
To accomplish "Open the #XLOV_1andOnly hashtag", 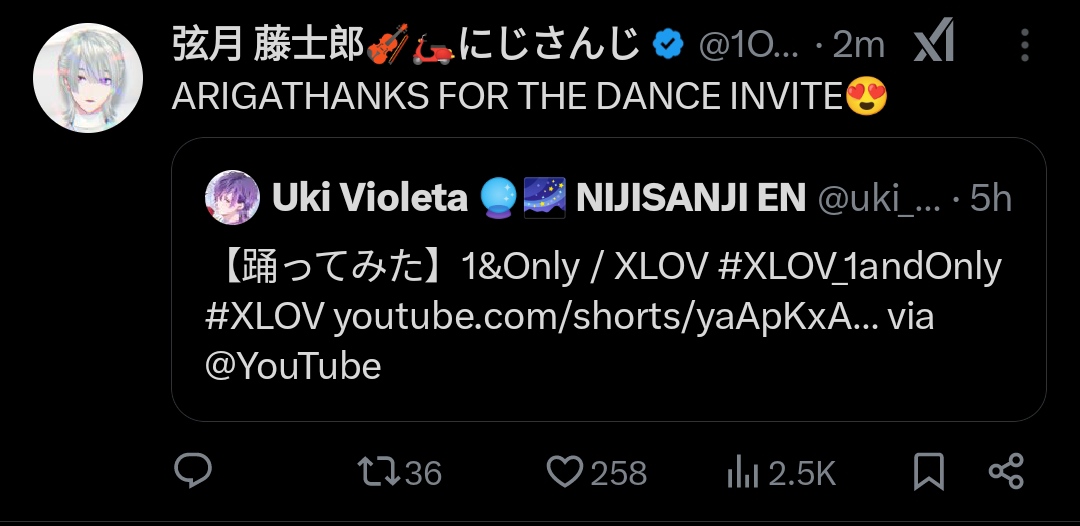I will 859,267.
